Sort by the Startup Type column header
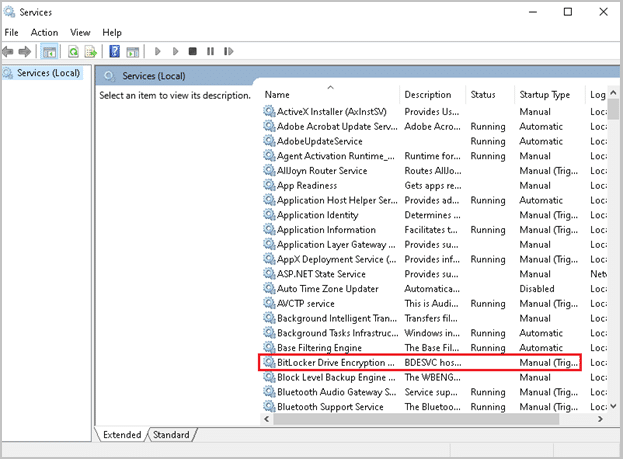 click(544, 95)
